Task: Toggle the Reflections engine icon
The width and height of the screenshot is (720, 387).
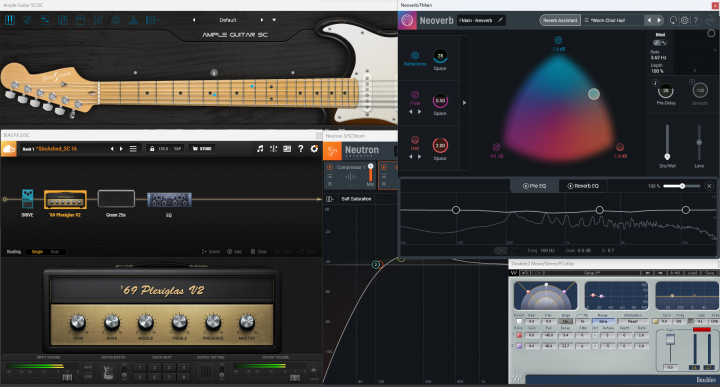Action: [415, 55]
